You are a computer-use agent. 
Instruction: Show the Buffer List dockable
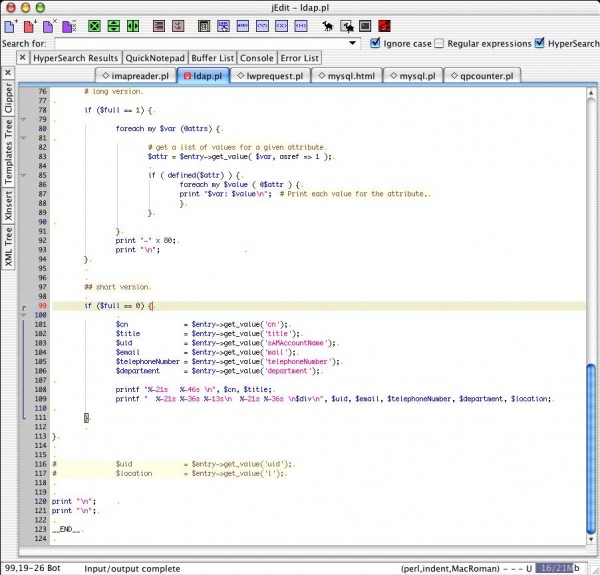pyautogui.click(x=212, y=58)
